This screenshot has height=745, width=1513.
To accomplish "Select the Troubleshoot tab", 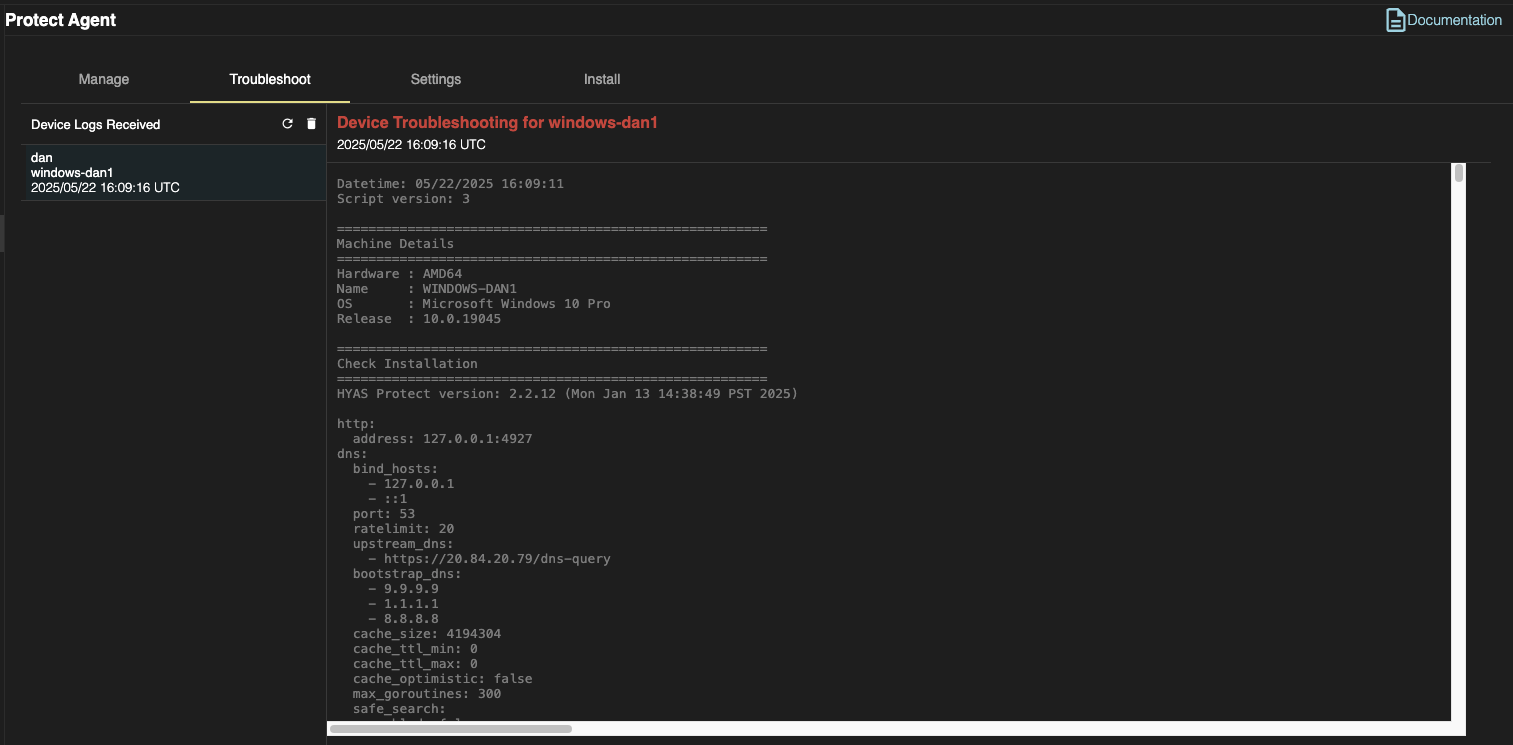I will coord(269,79).
